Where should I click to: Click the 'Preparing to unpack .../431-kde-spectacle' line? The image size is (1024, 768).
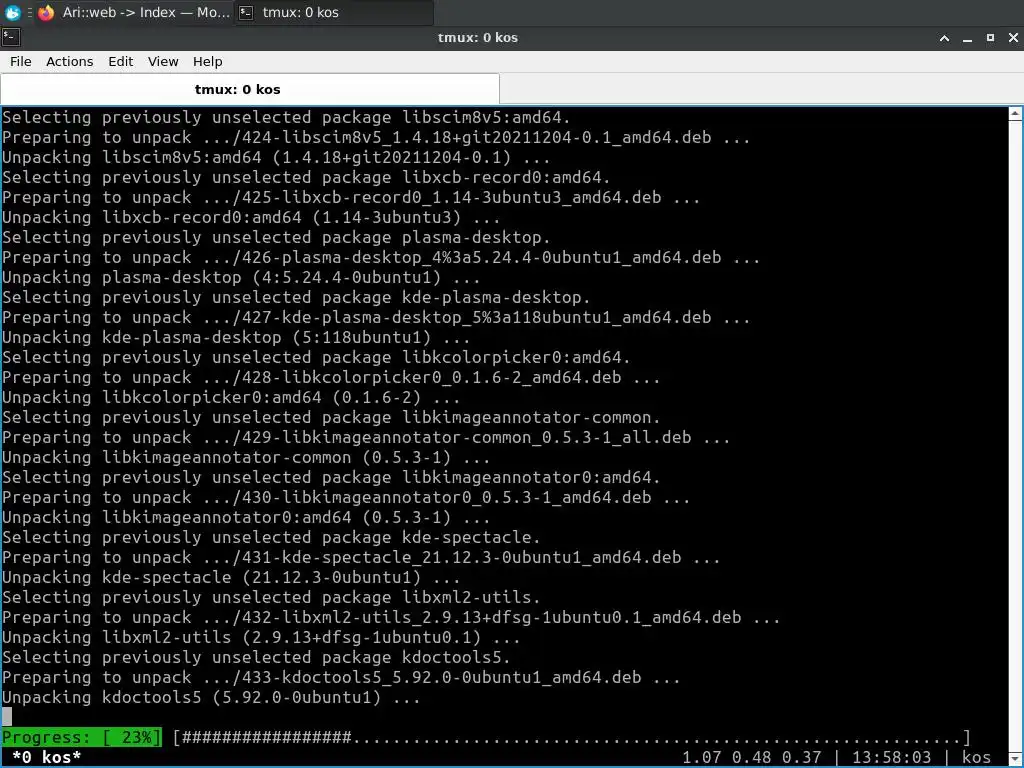pos(361,558)
